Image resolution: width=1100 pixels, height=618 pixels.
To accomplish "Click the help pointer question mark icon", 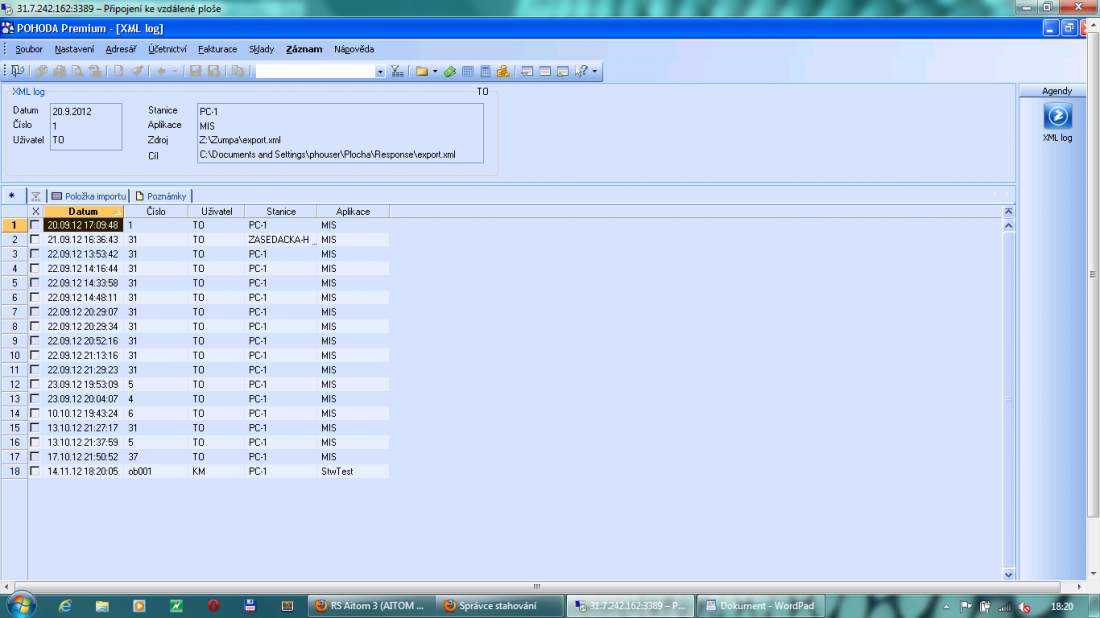I will pos(581,71).
